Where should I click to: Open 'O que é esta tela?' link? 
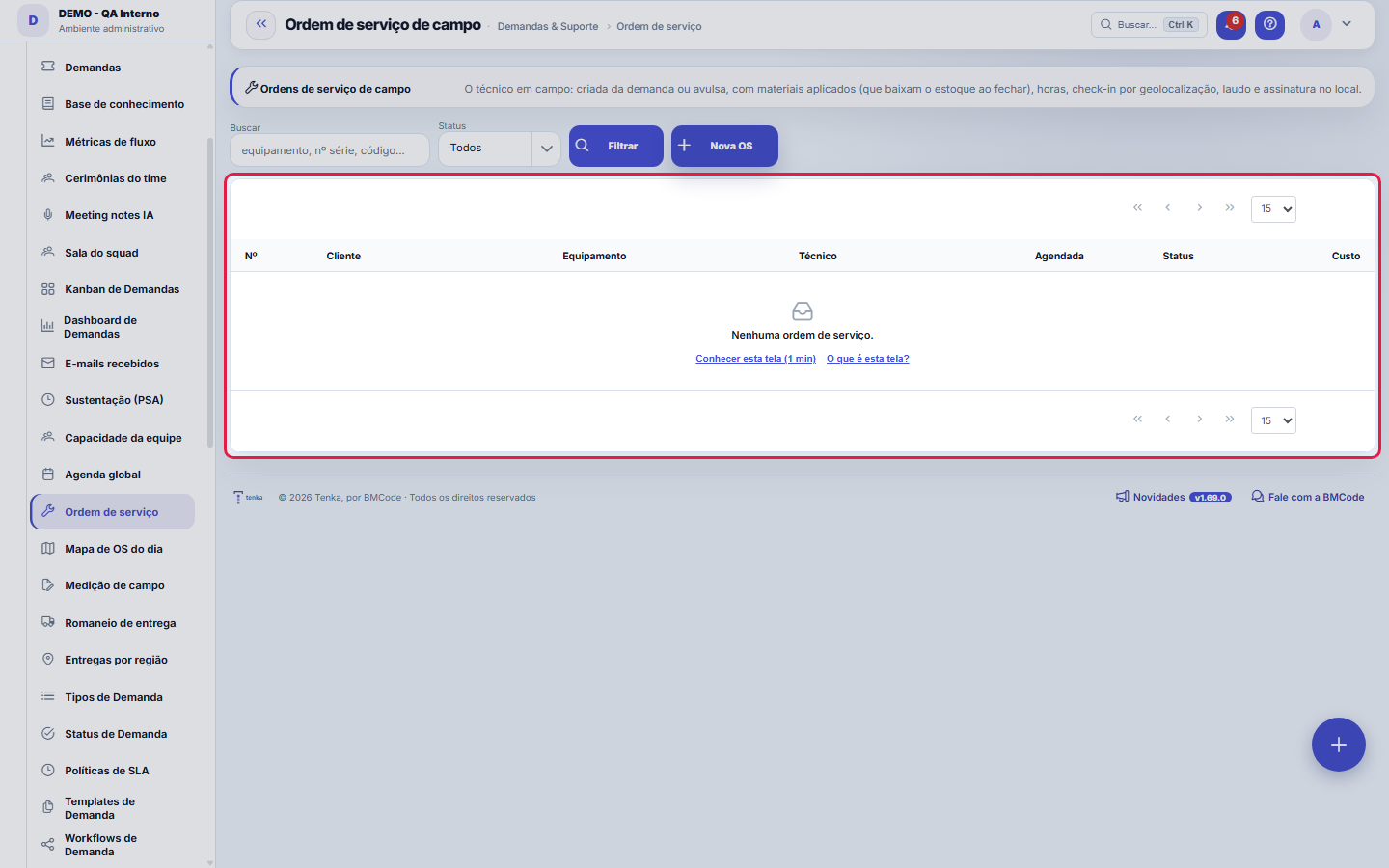[x=868, y=359]
